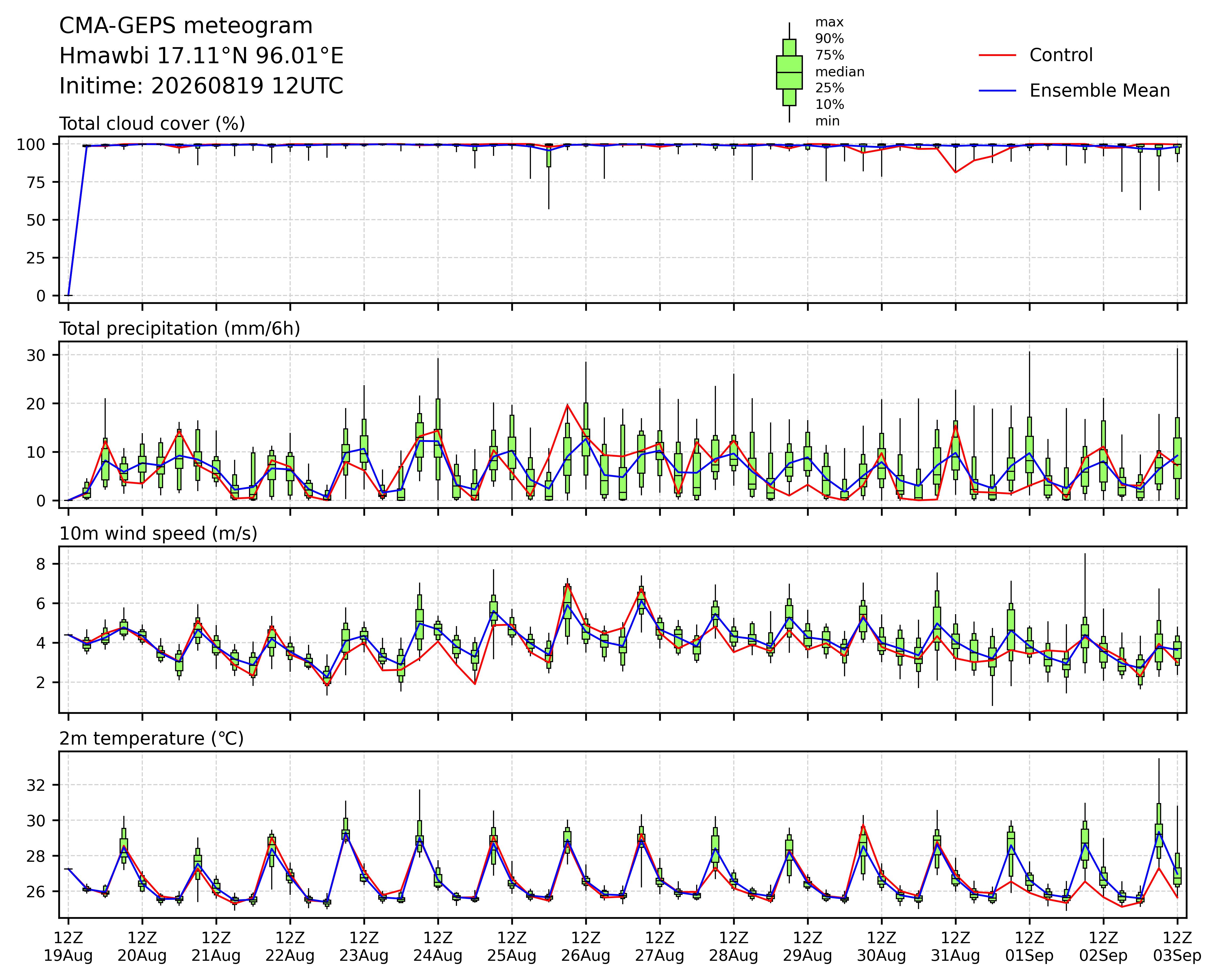Click the green box-plot legend icon
The height and width of the screenshot is (980, 1218).
(x=789, y=72)
